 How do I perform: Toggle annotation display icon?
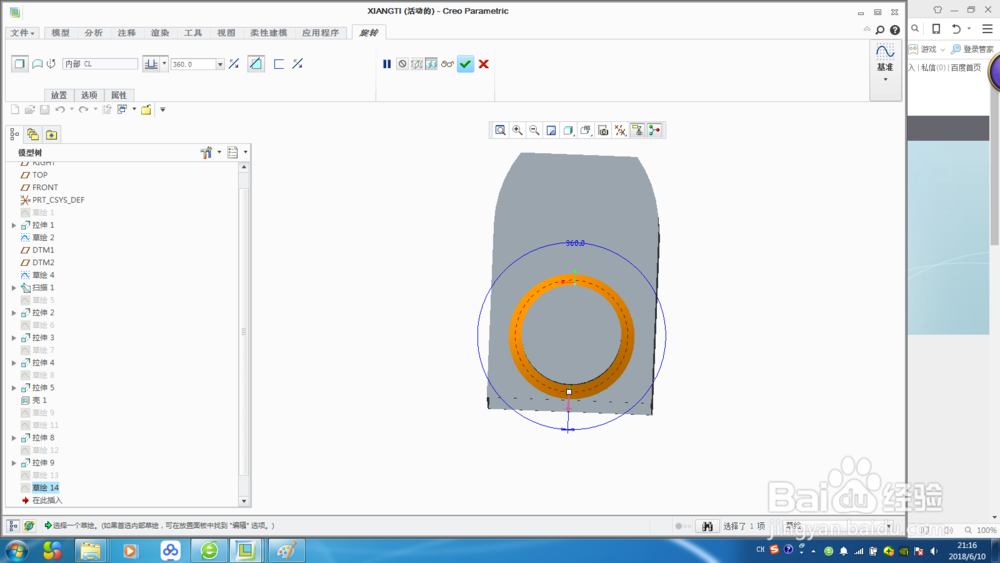tap(637, 131)
